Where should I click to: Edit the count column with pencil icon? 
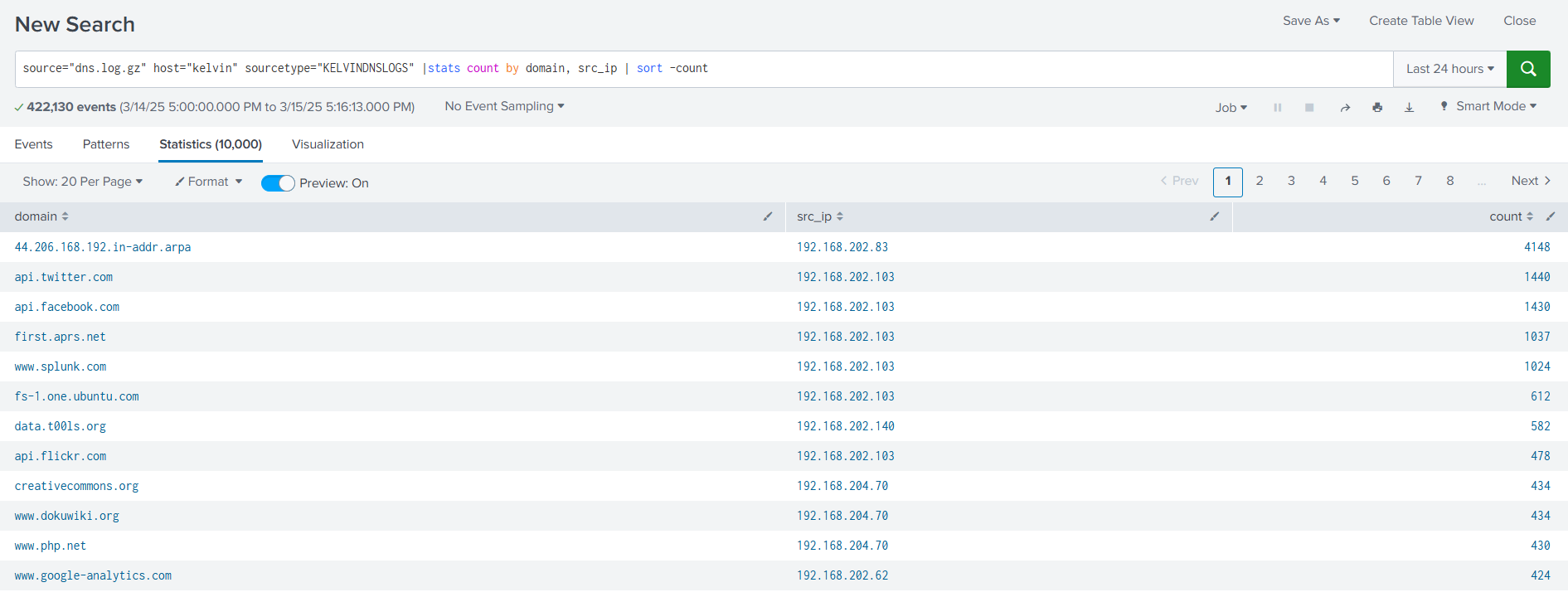[1551, 216]
